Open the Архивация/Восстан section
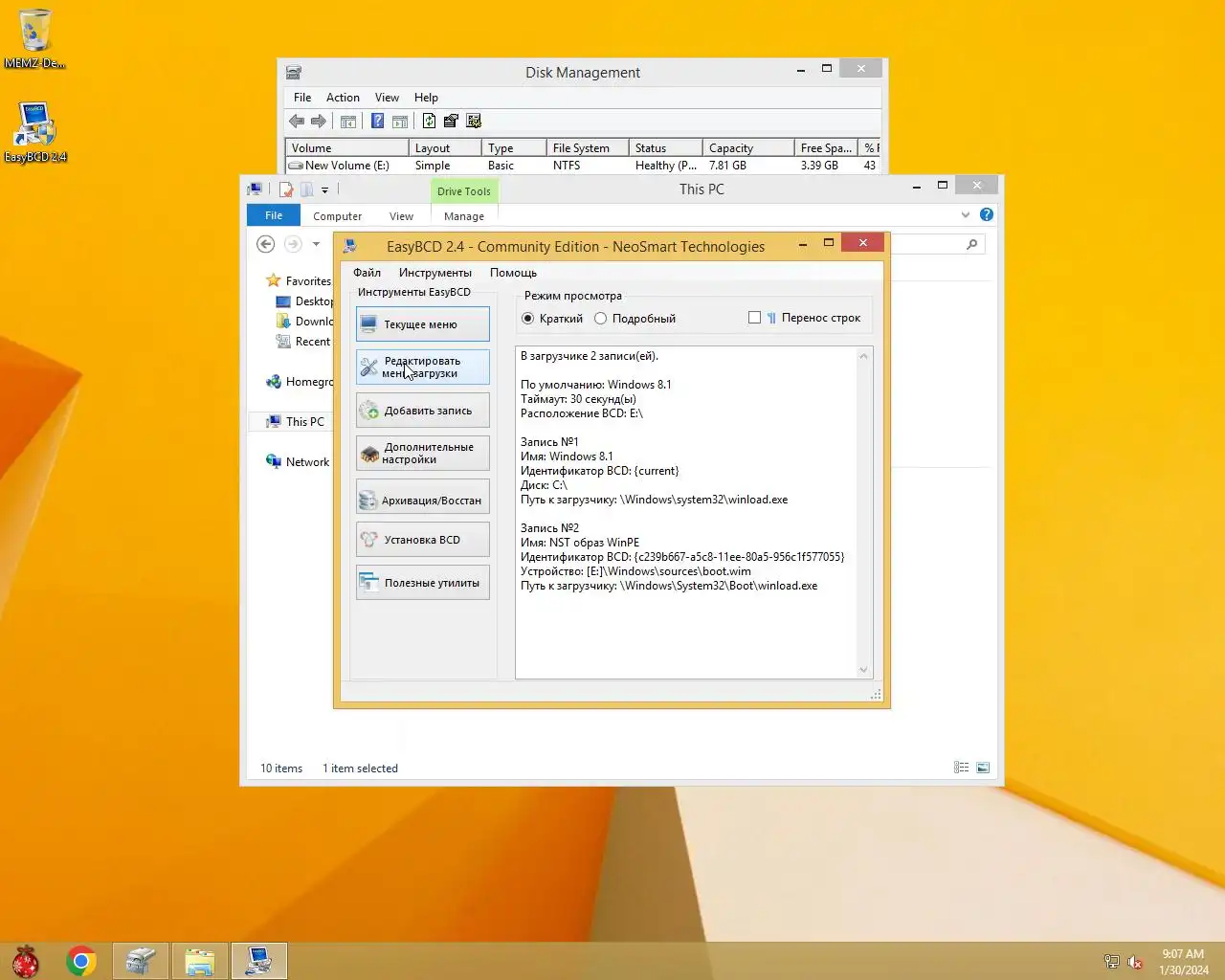 tap(422, 497)
